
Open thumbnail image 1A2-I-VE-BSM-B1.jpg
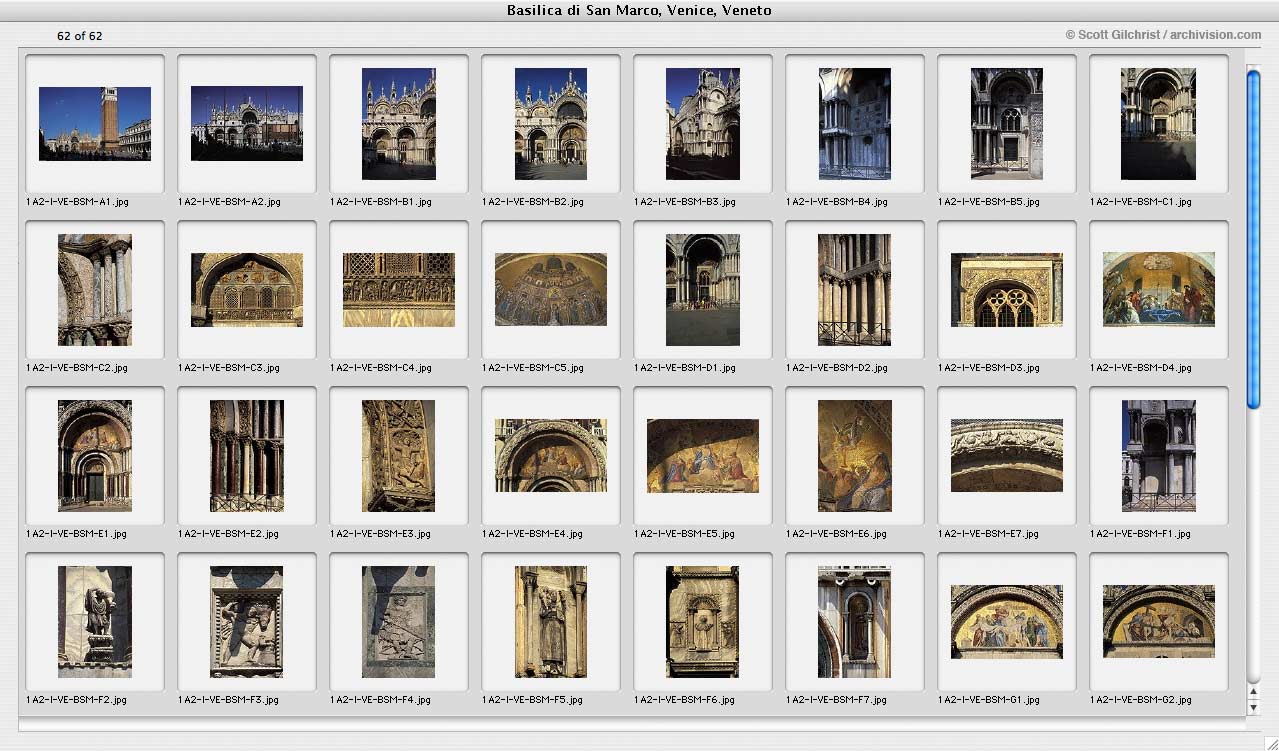(x=399, y=124)
